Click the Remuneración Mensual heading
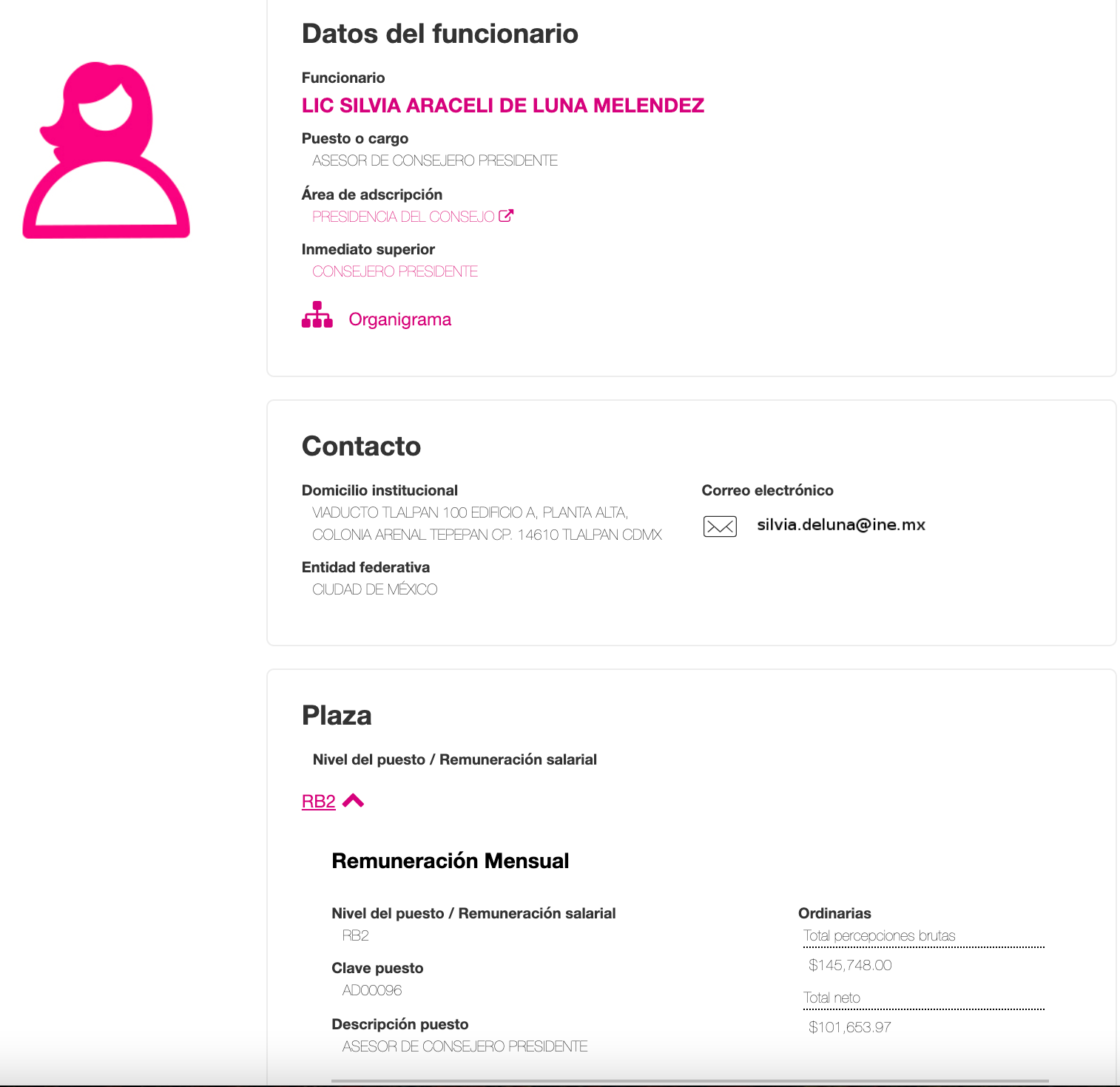 click(x=450, y=861)
